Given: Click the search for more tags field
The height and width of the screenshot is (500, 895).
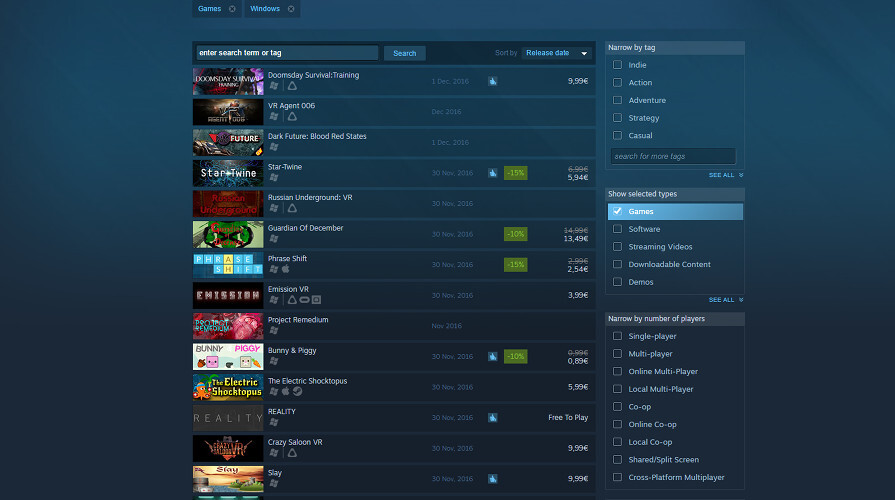Looking at the screenshot, I should [x=673, y=156].
